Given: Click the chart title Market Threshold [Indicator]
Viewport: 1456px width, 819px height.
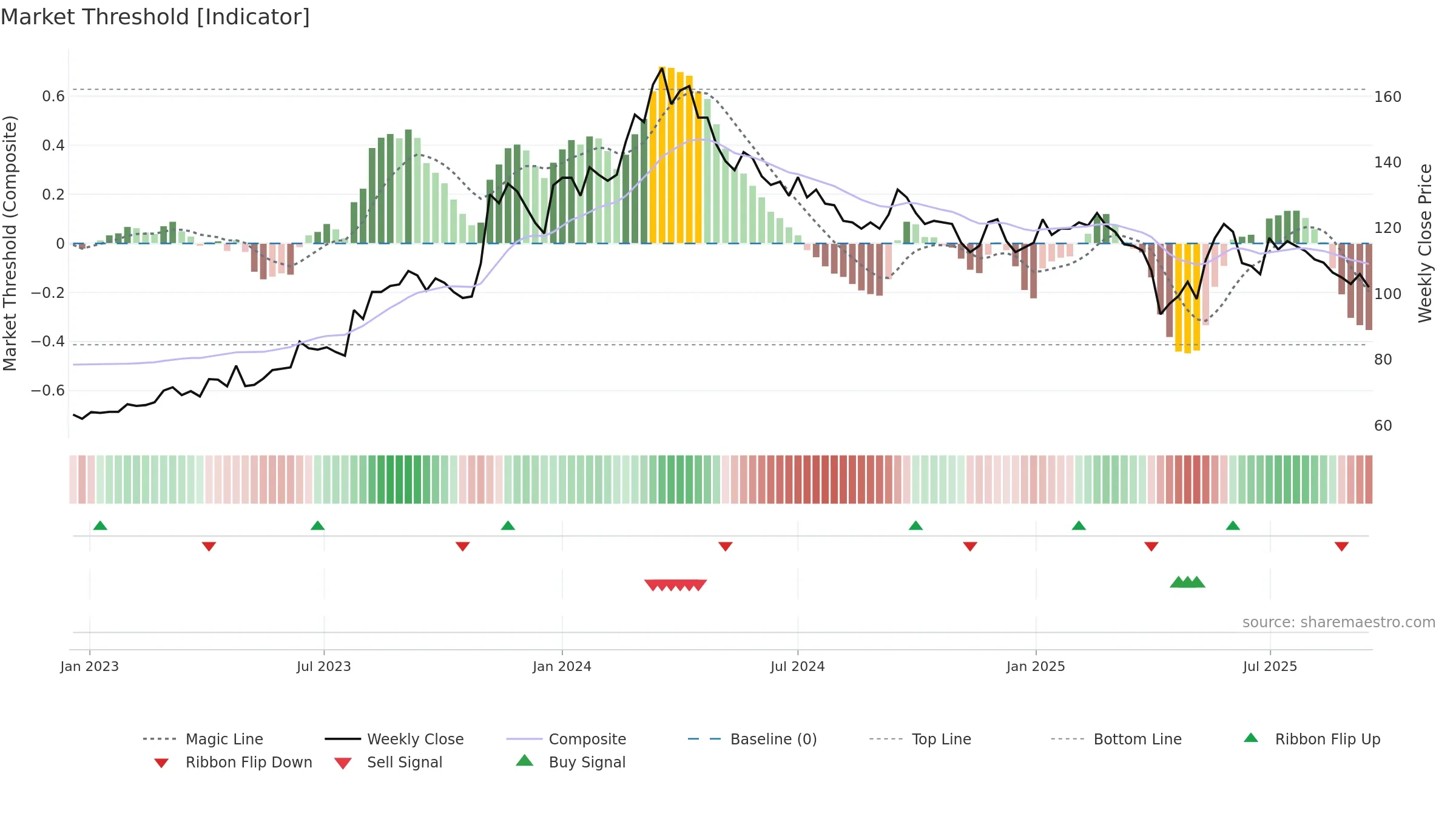Looking at the screenshot, I should [155, 17].
